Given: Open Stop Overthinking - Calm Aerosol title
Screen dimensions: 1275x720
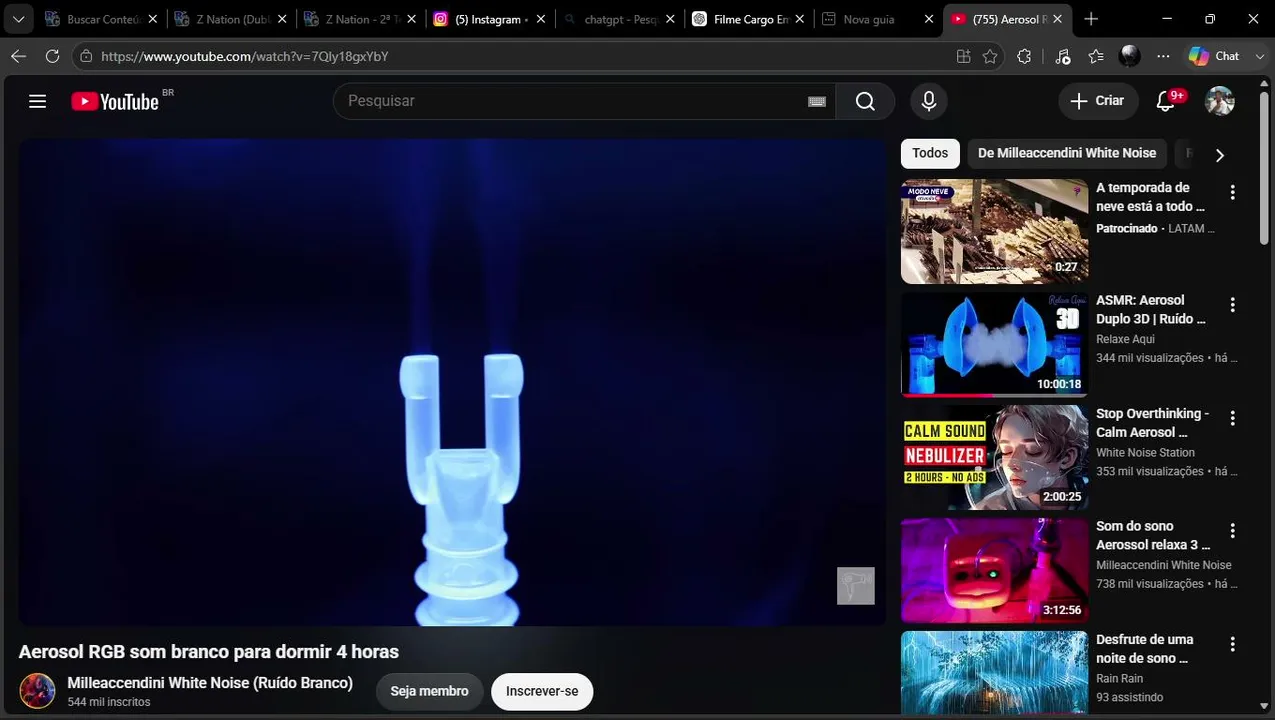Looking at the screenshot, I should click(1152, 423).
